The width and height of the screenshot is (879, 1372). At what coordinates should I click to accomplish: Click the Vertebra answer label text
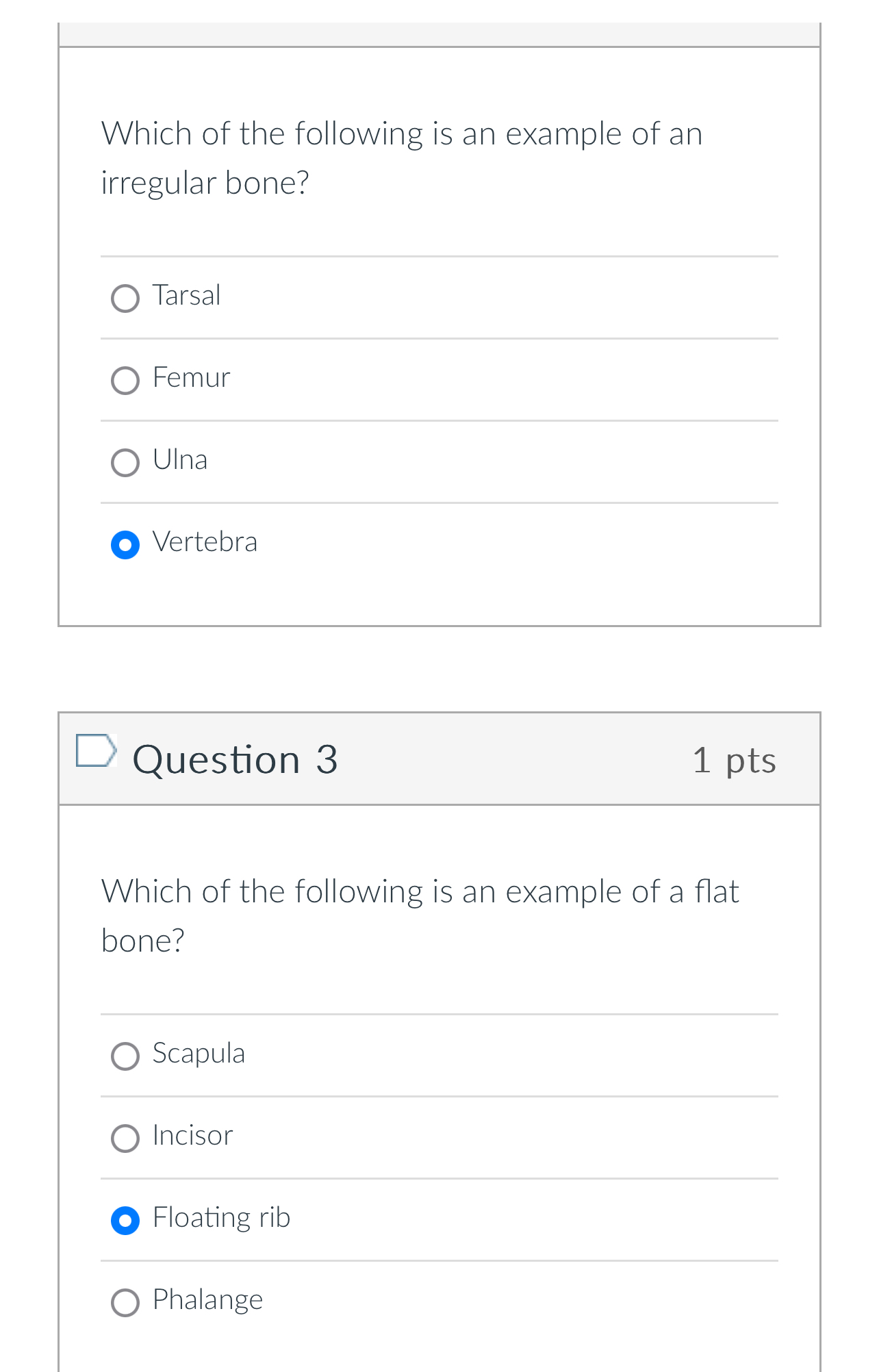click(205, 542)
